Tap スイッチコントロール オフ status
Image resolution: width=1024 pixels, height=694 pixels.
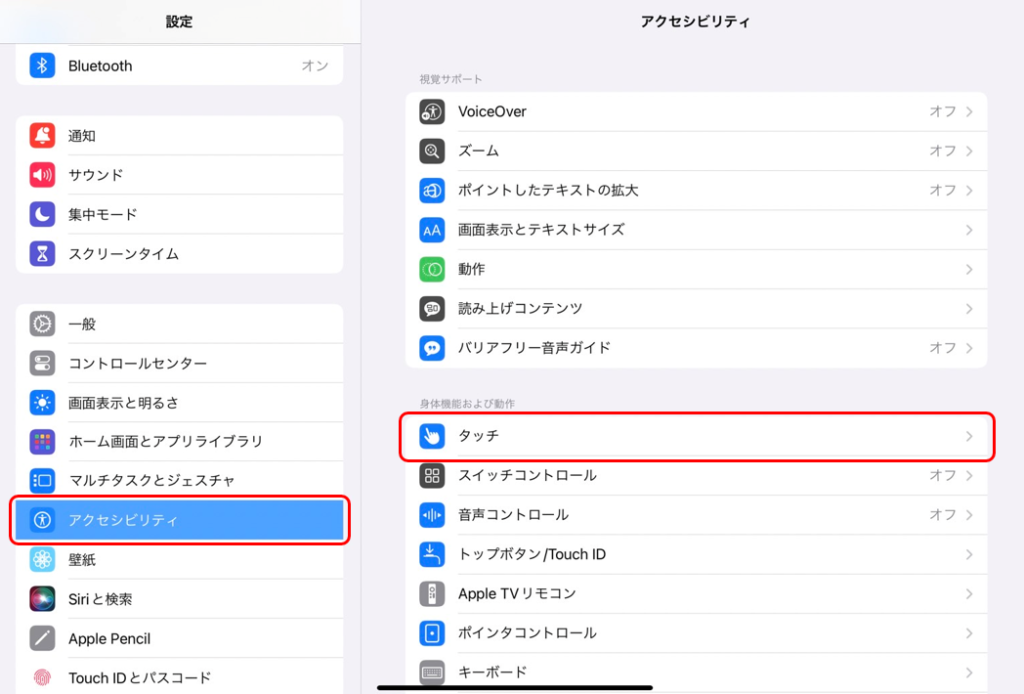[943, 475]
